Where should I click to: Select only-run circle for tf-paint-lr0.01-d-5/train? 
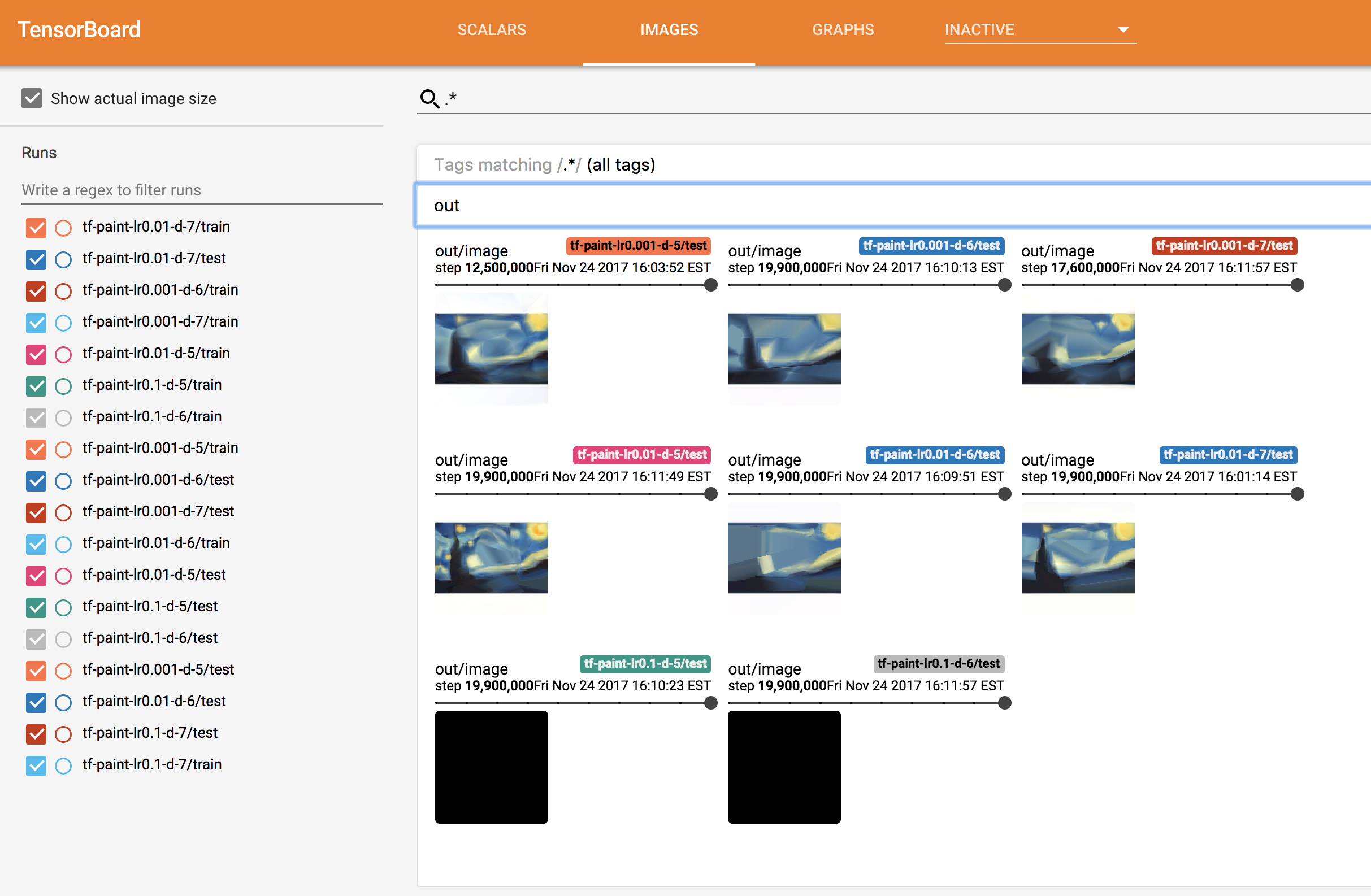(x=63, y=355)
